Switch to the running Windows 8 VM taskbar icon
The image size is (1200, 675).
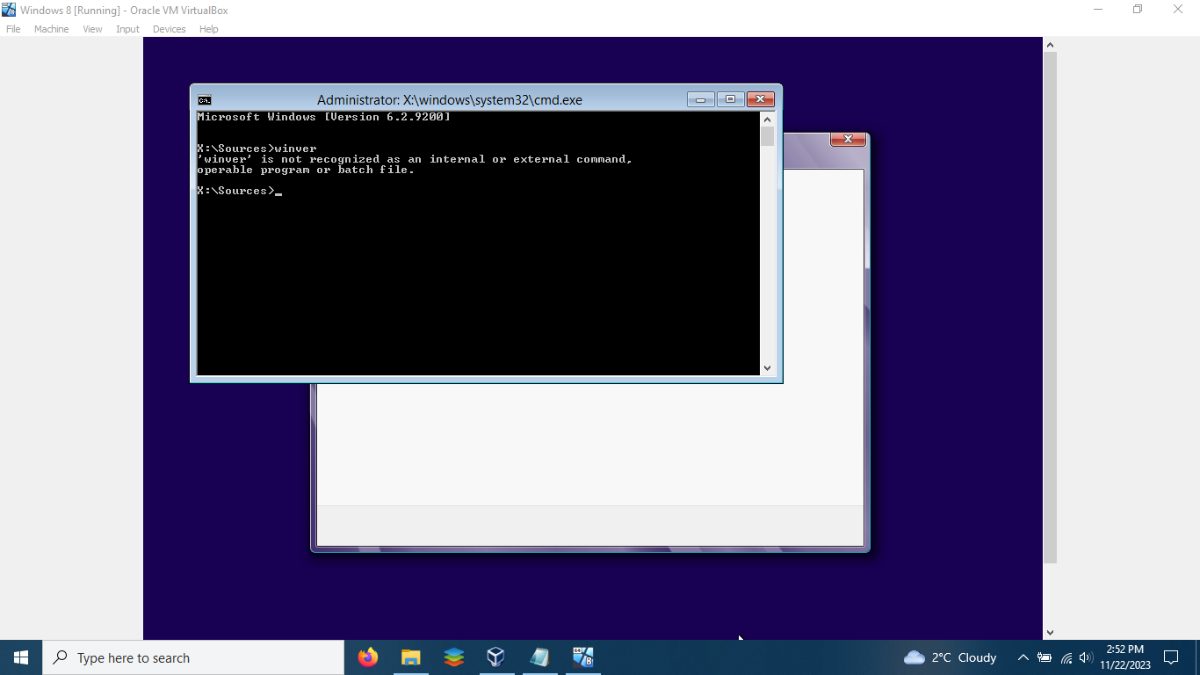pyautogui.click(x=583, y=657)
